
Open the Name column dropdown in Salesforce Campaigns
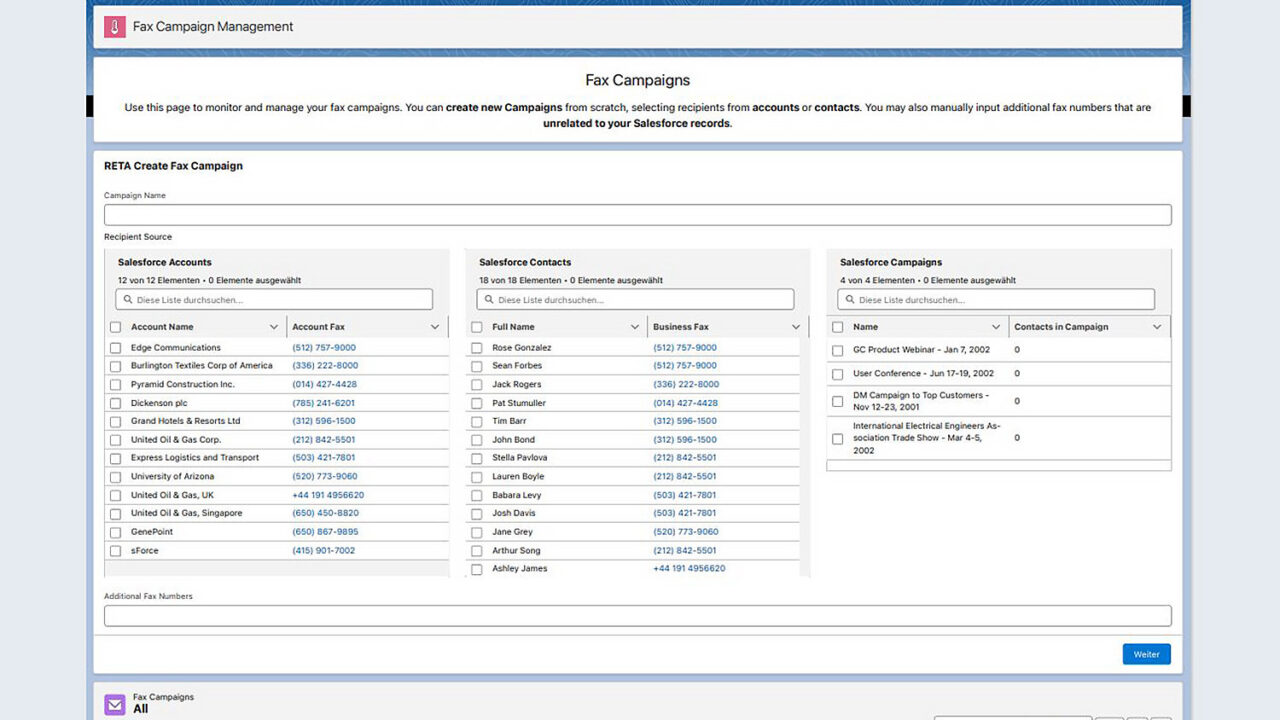pyautogui.click(x=997, y=326)
